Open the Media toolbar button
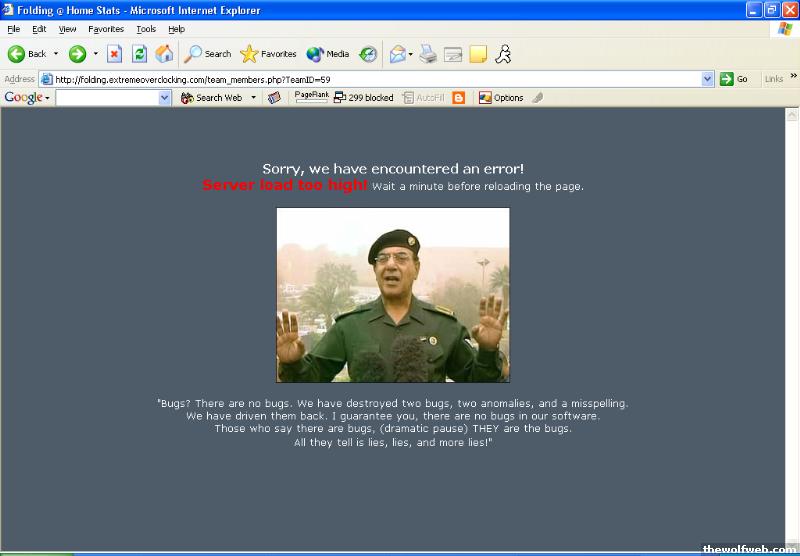 pos(328,54)
